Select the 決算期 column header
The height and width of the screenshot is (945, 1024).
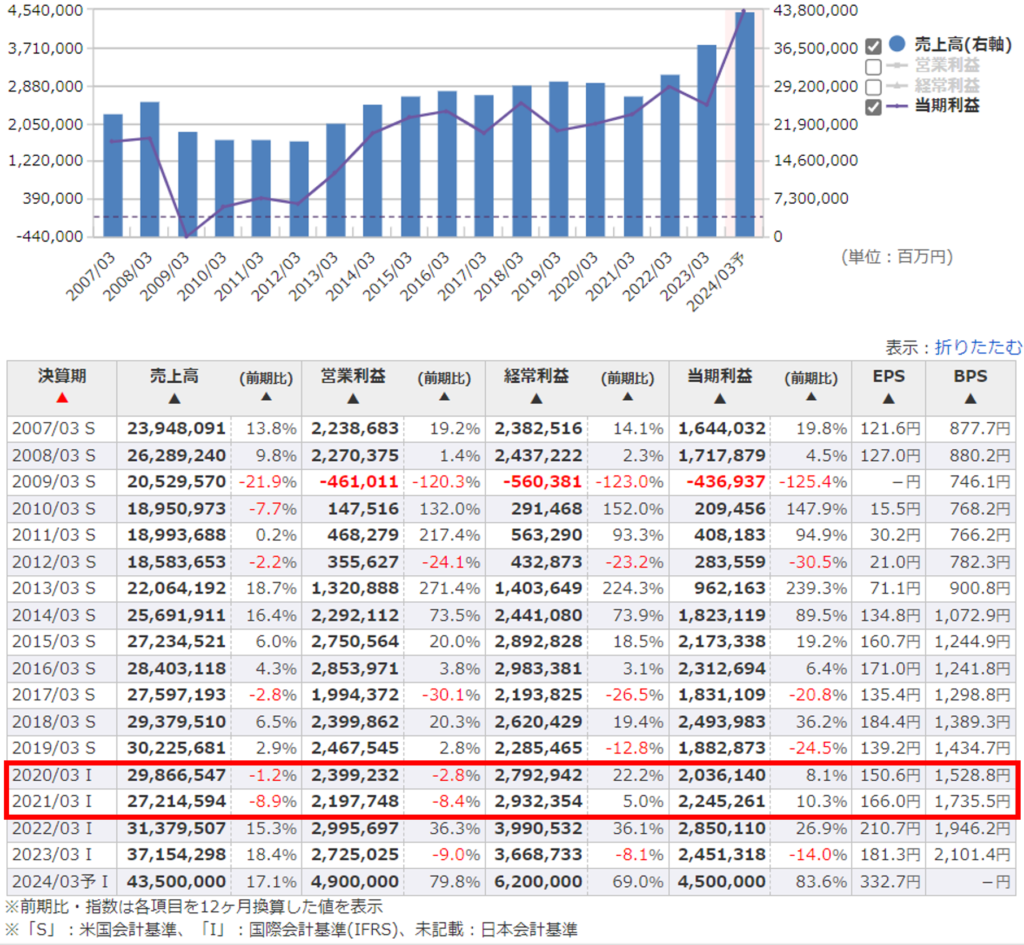(62, 376)
